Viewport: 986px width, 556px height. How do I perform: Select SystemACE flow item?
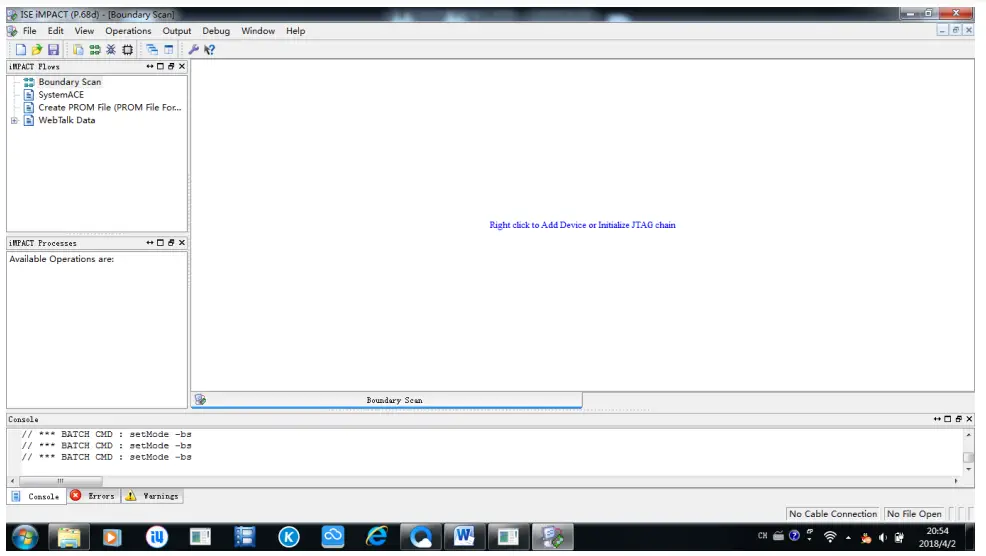[x=61, y=94]
